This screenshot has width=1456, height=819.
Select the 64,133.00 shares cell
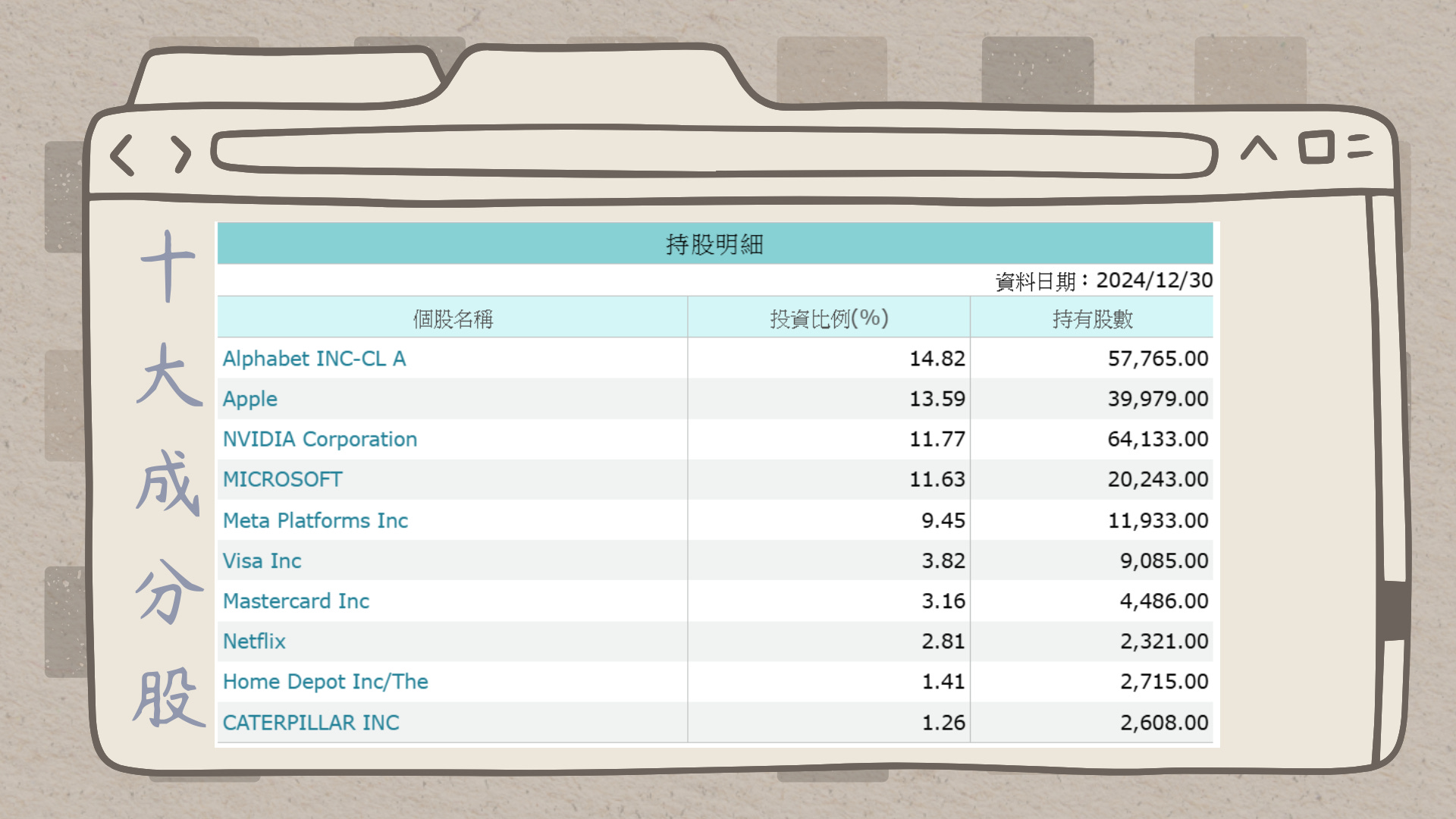click(x=1092, y=439)
